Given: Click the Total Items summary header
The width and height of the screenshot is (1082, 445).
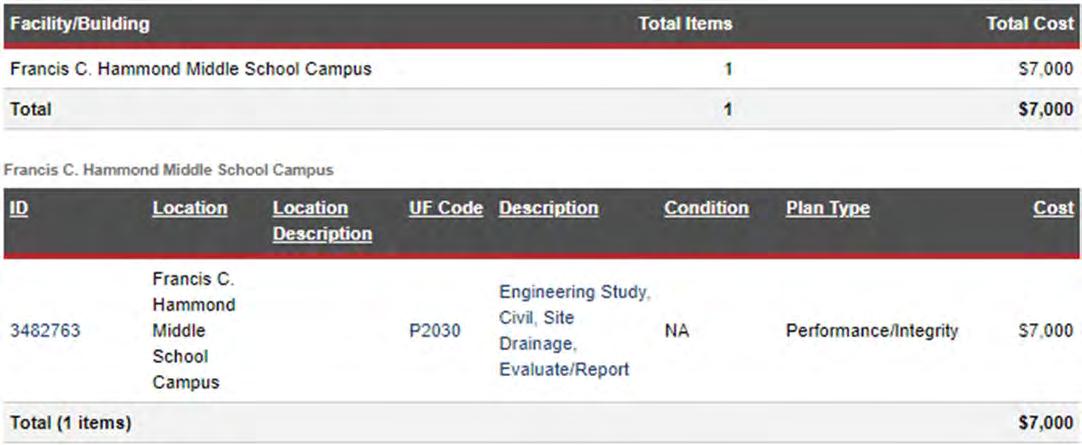Looking at the screenshot, I should [685, 24].
